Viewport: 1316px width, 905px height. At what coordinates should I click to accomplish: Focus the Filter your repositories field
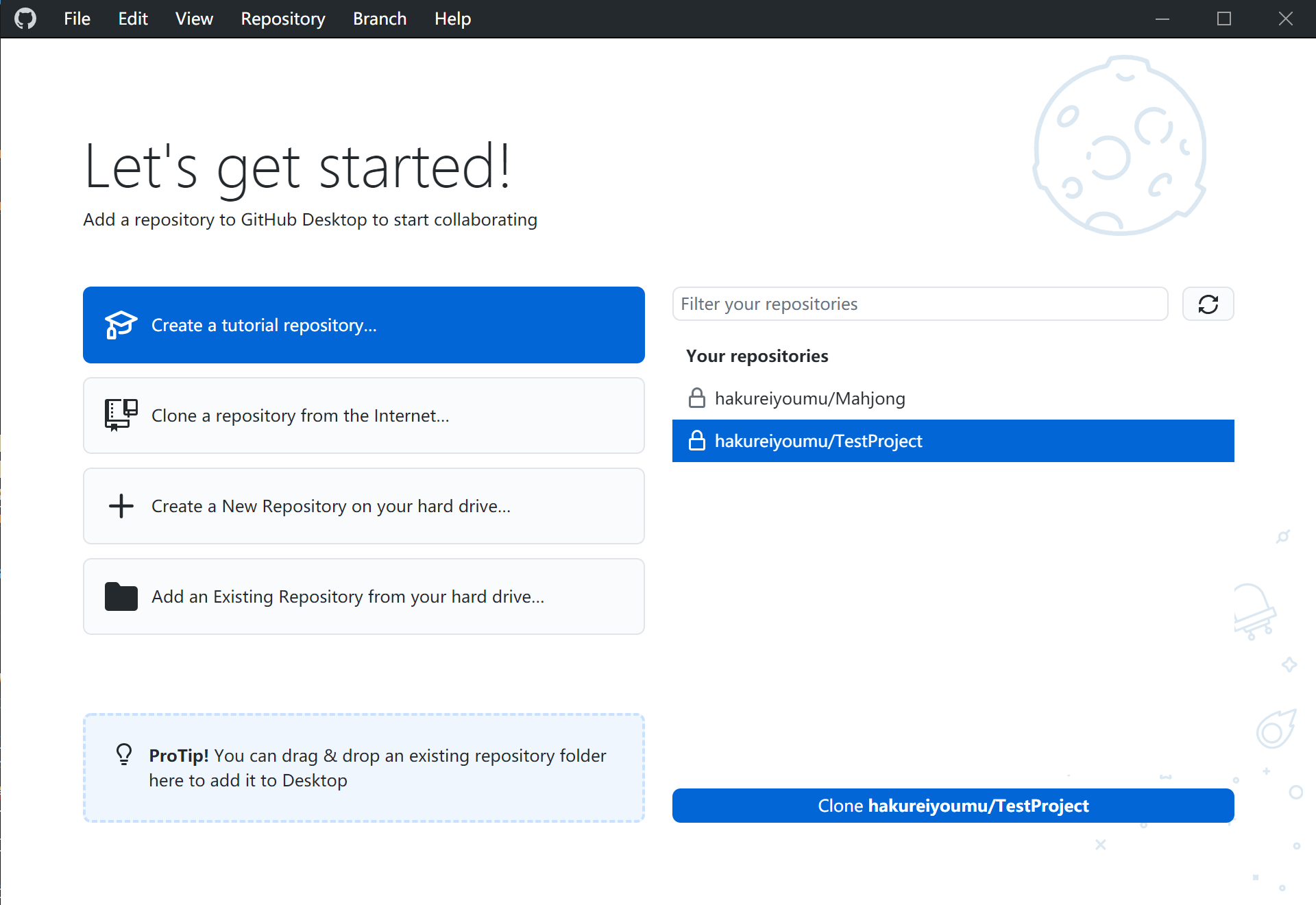pyautogui.click(x=920, y=304)
